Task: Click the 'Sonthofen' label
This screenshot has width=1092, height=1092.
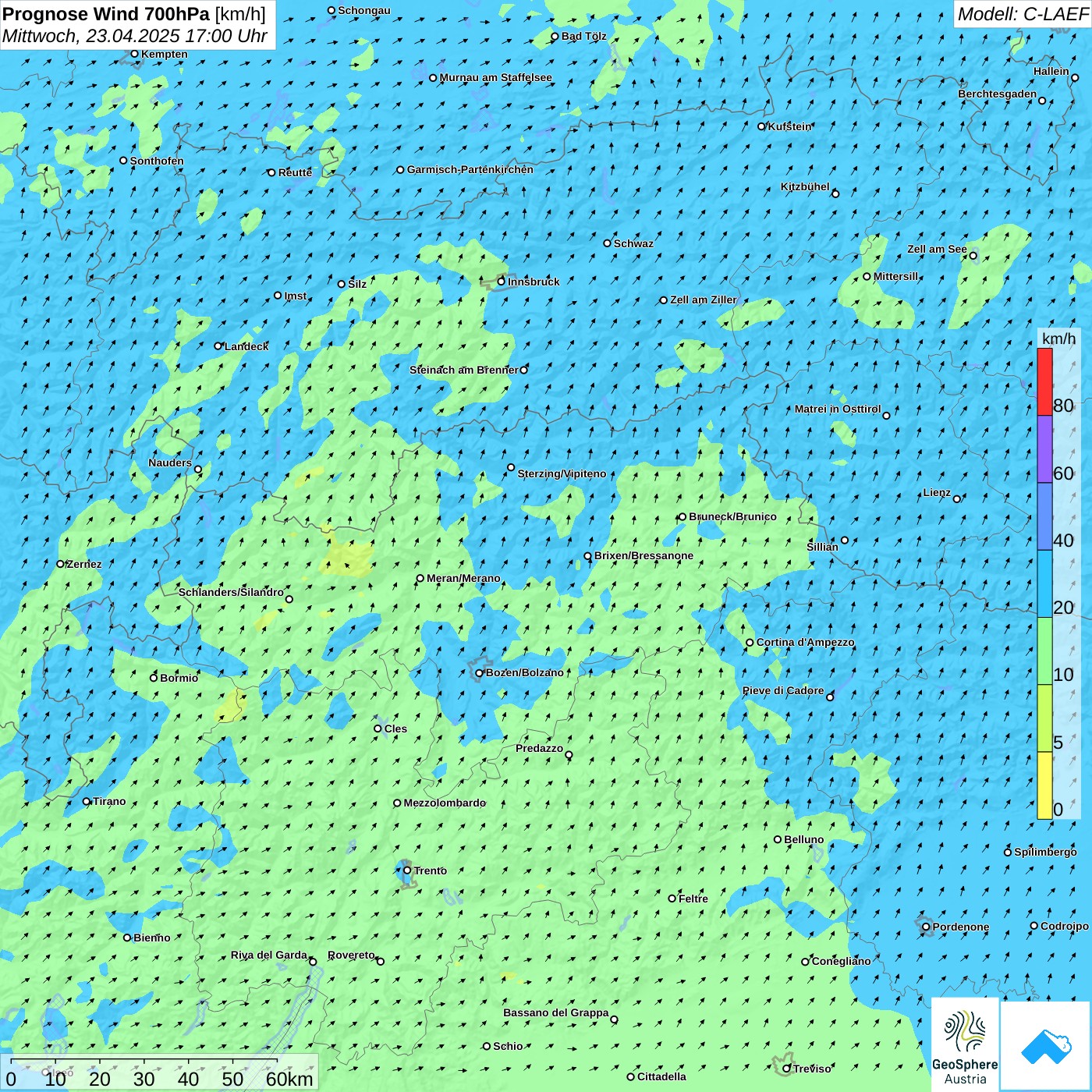Action: click(157, 161)
